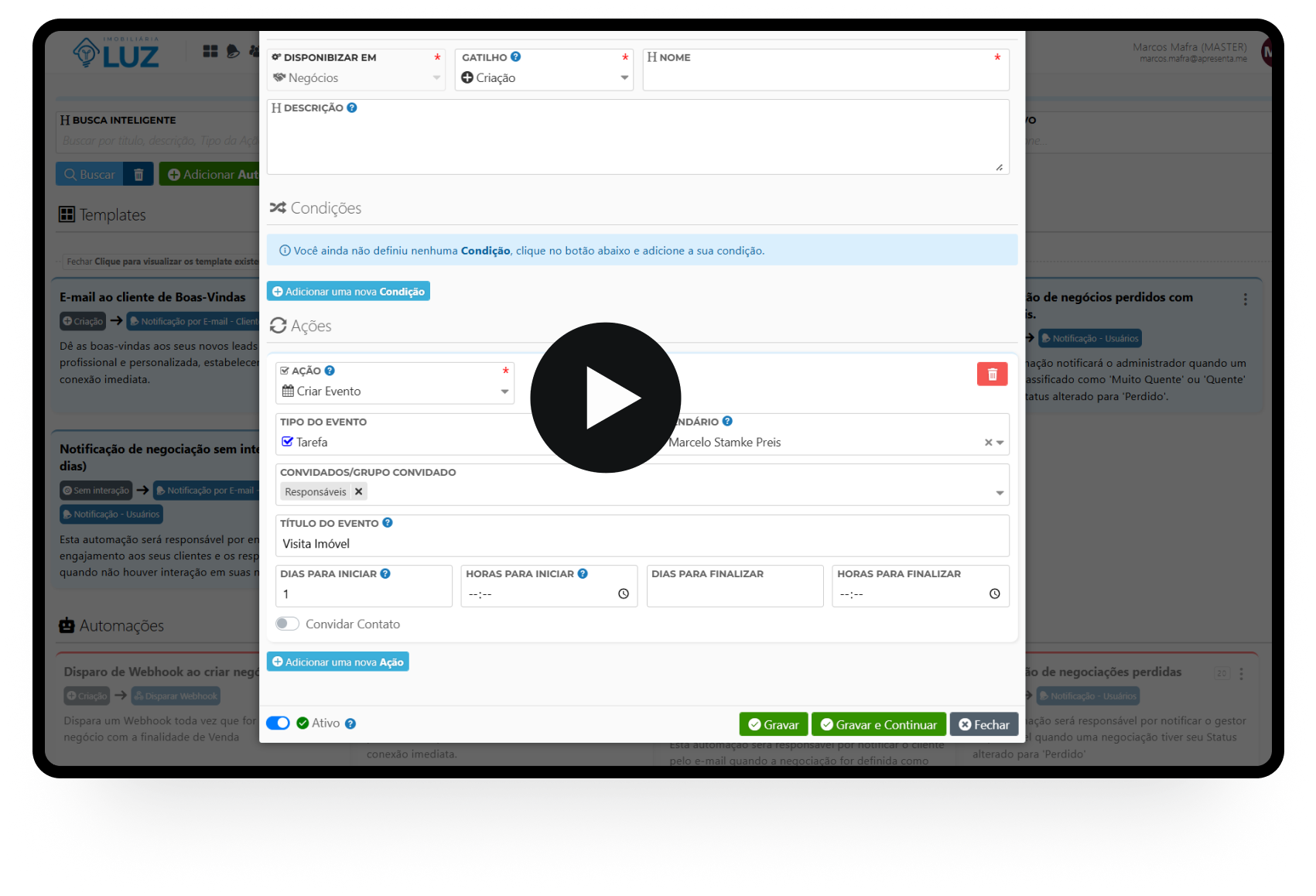
Task: Click Adicionar uma nova Condição button
Action: click(348, 292)
